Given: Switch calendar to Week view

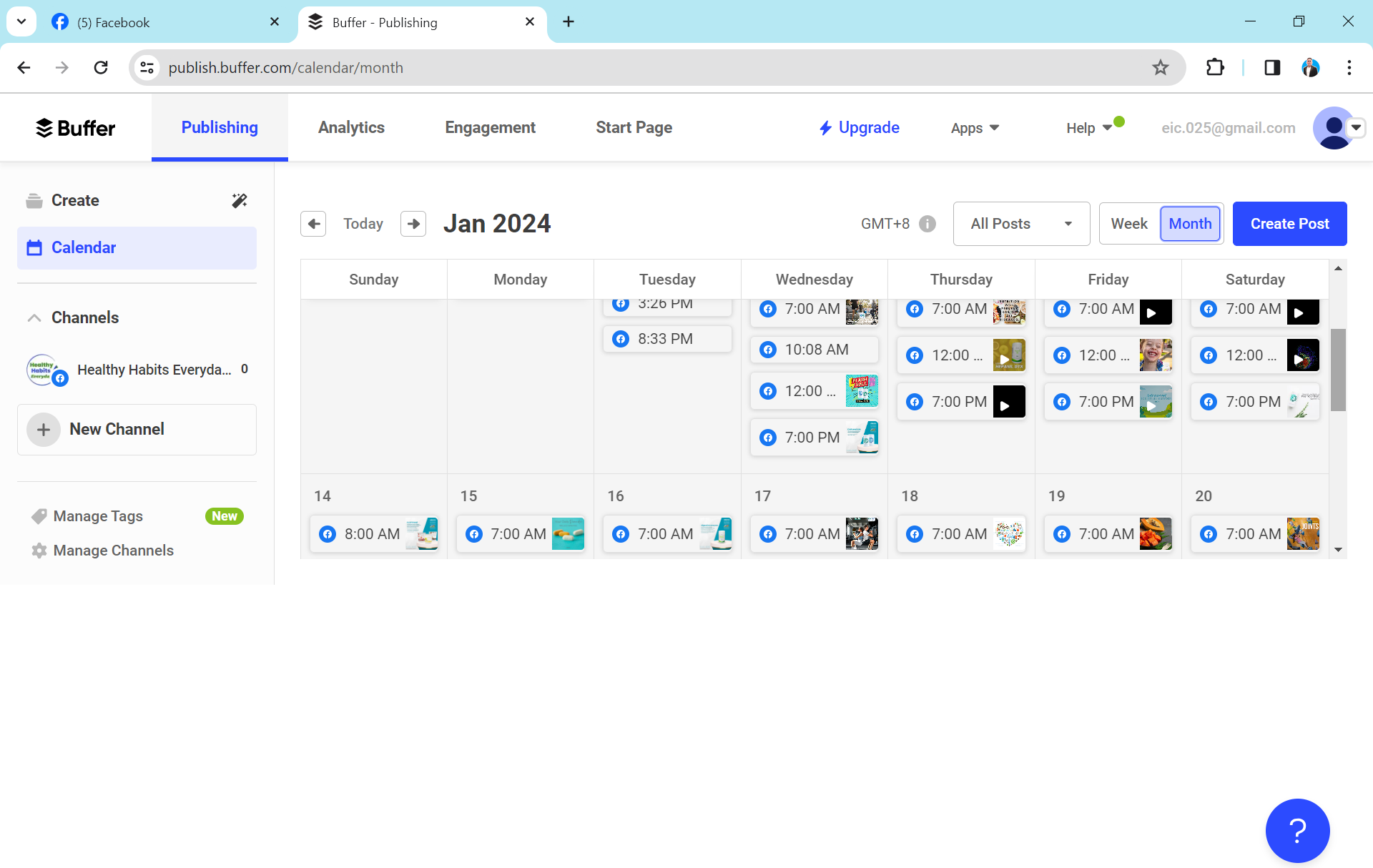Looking at the screenshot, I should pyautogui.click(x=1129, y=224).
